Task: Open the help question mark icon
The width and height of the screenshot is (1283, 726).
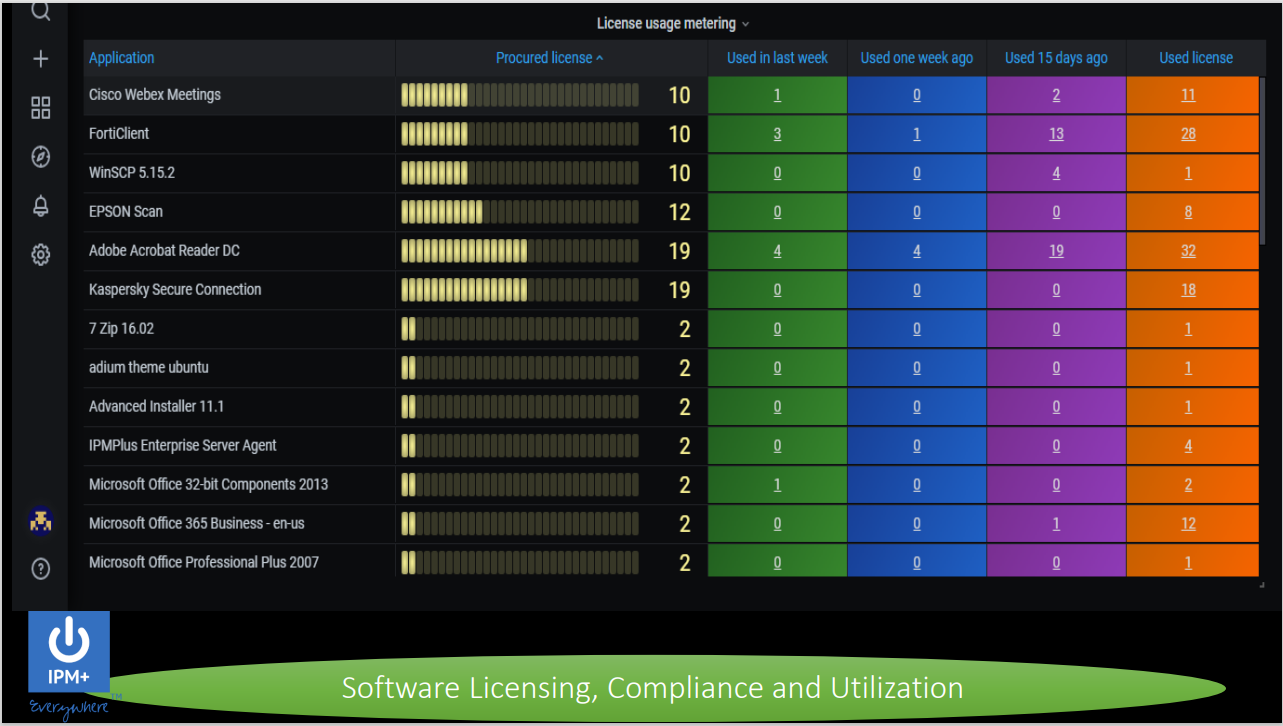Action: (40, 569)
